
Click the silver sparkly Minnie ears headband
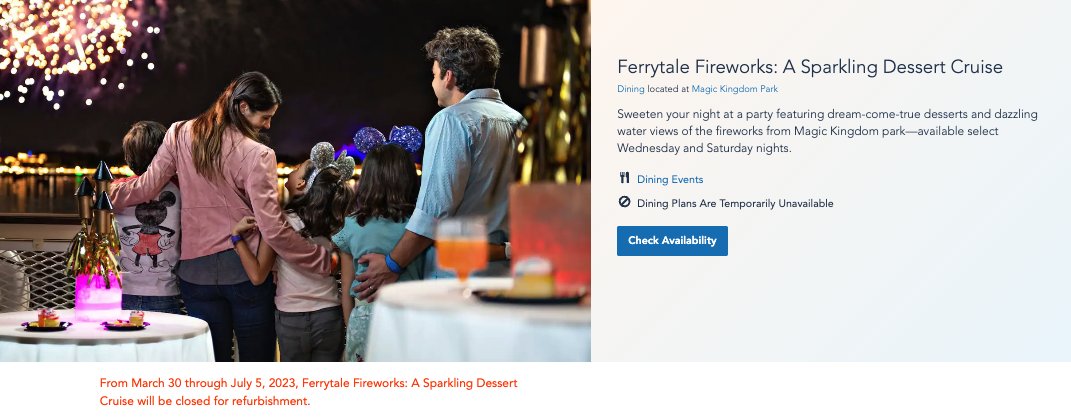click(x=332, y=160)
